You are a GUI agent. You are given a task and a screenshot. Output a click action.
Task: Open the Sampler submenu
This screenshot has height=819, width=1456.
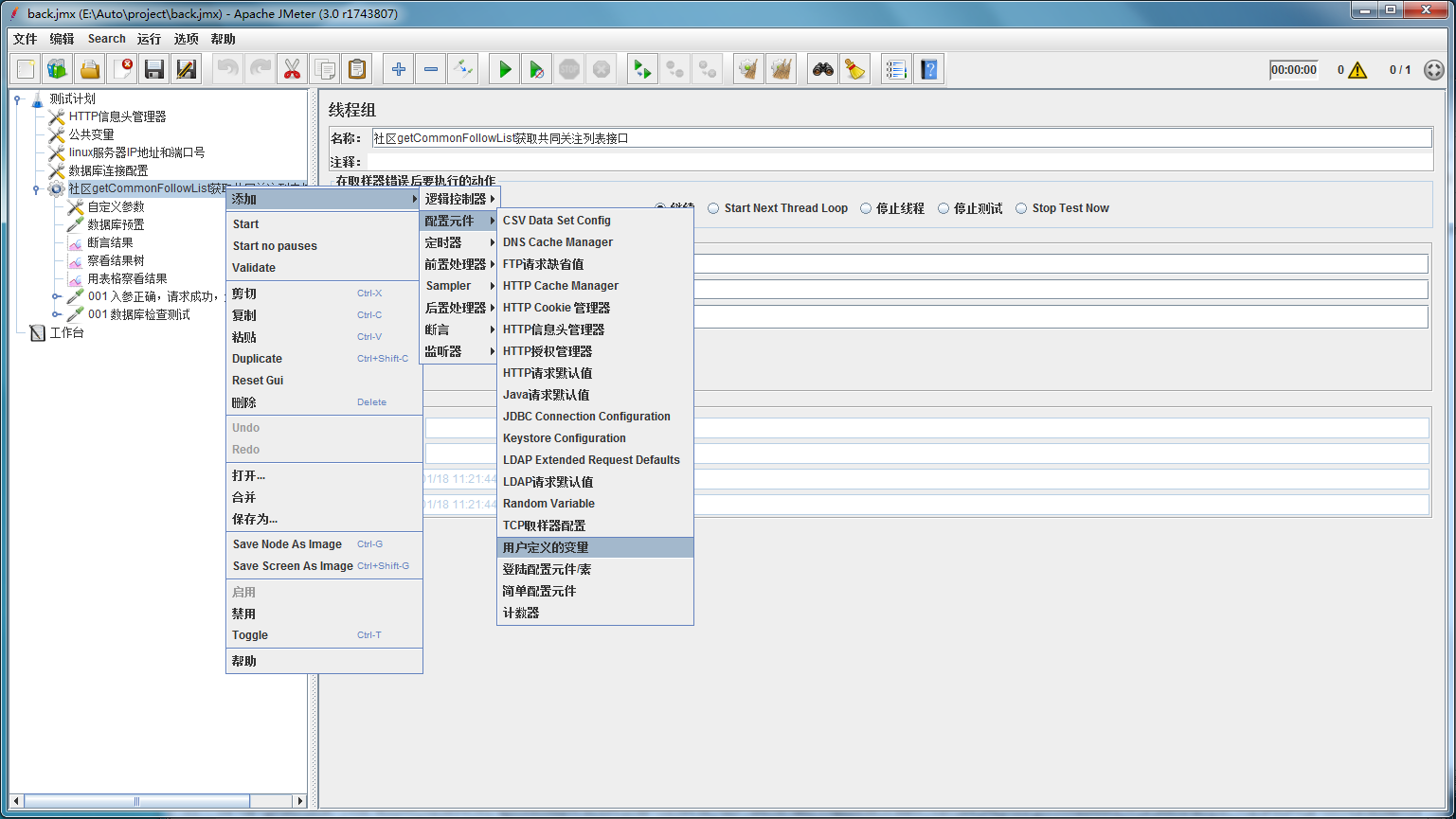click(459, 286)
